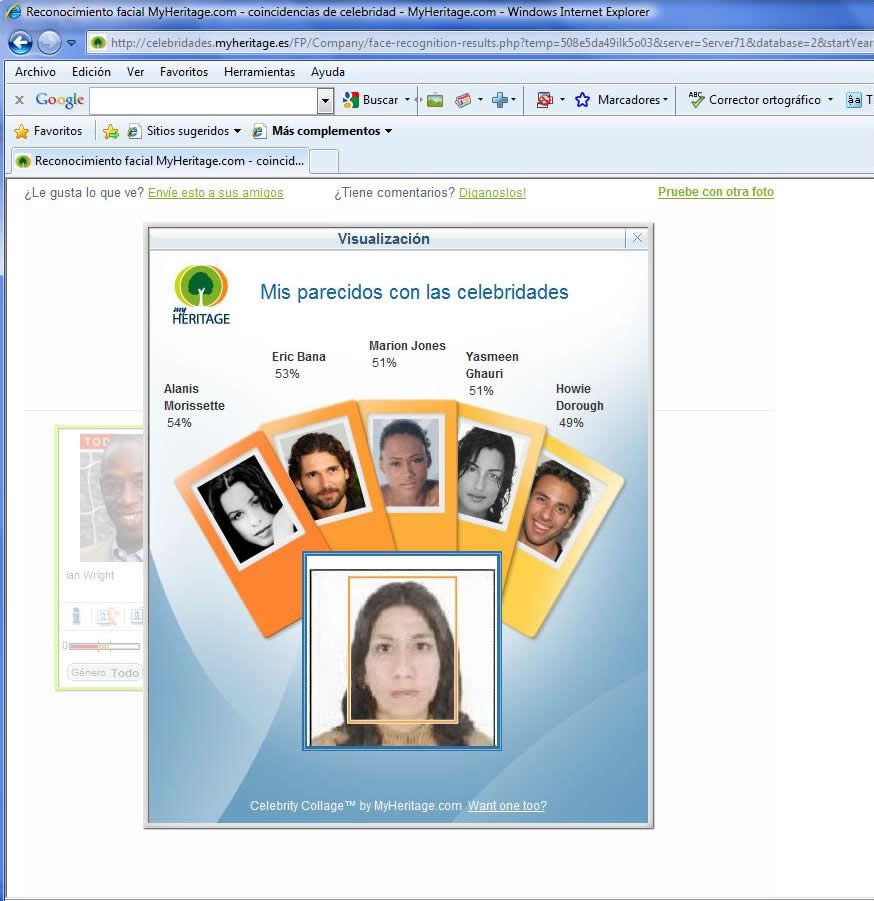Click the uploaded portrait photo at the bottom
The width and height of the screenshot is (874, 901).
402,651
